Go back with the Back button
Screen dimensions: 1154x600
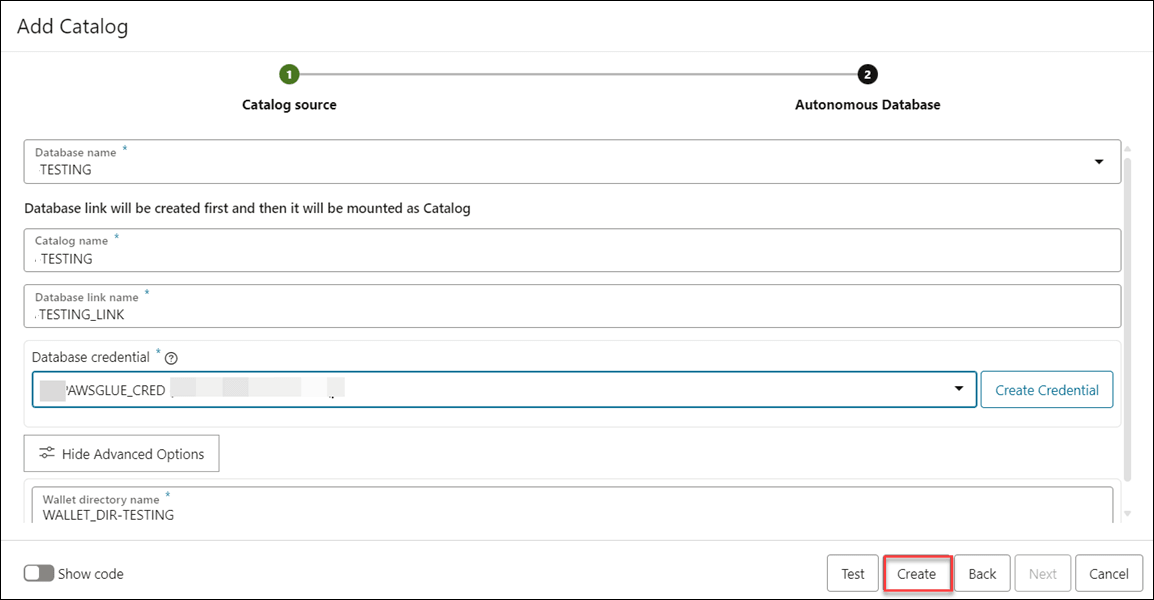(982, 574)
